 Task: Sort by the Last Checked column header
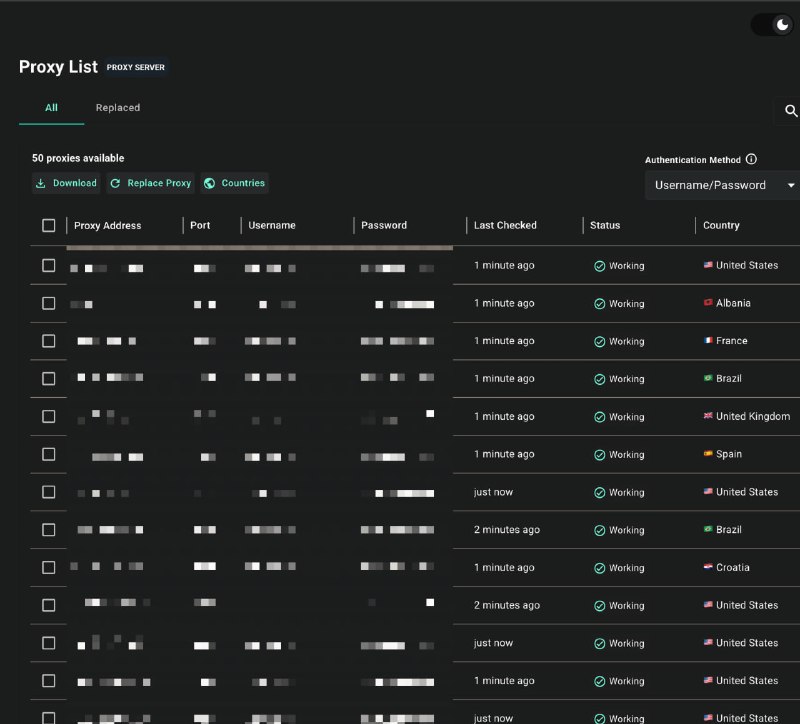(505, 226)
